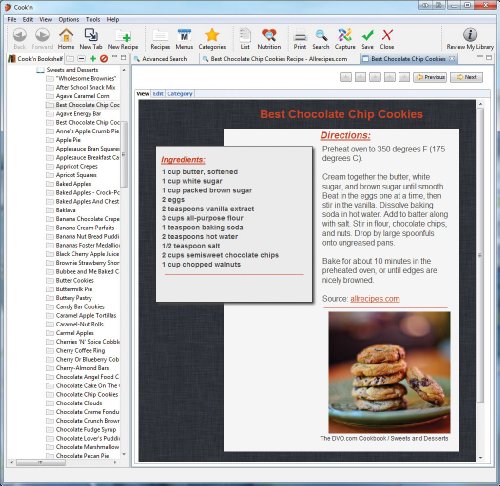Switch to the Edit recipe tab
500x486 pixels.
[158, 94]
